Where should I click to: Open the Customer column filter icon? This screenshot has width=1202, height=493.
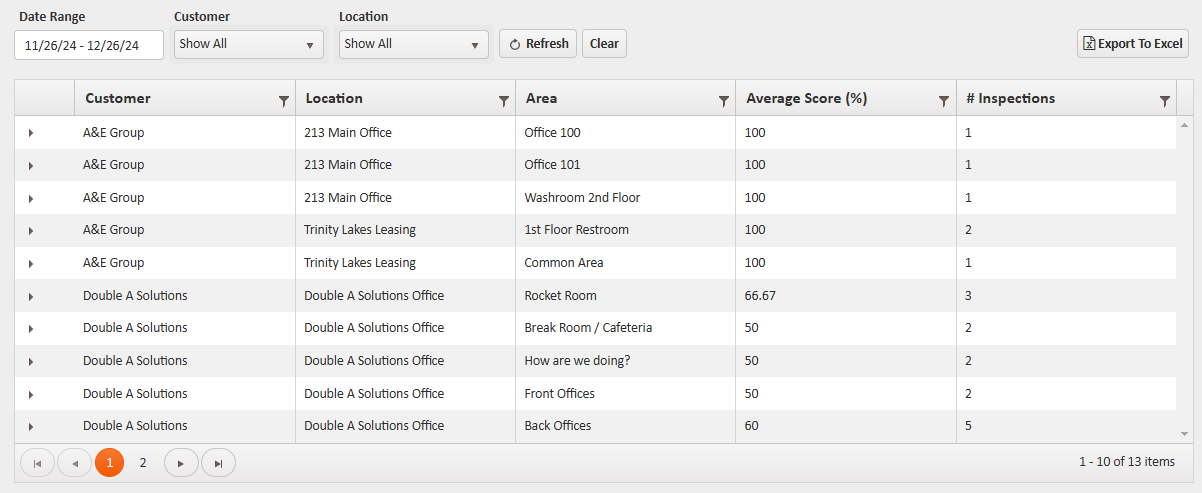click(x=284, y=100)
